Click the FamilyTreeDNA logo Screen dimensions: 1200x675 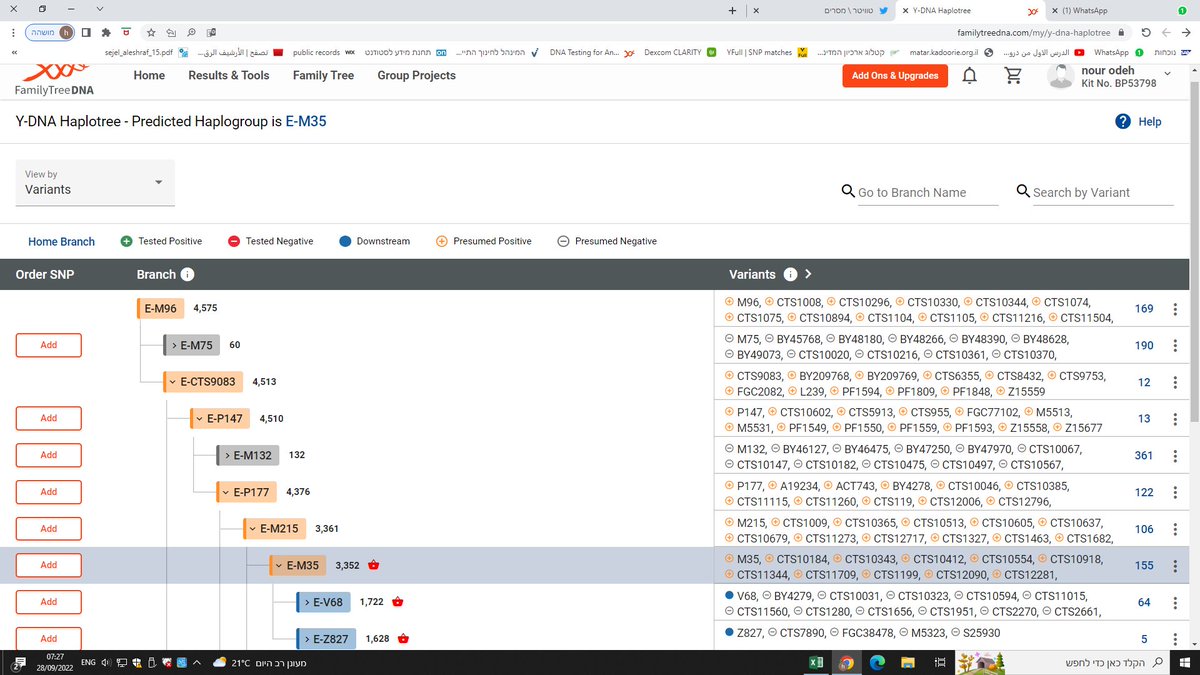point(54,79)
